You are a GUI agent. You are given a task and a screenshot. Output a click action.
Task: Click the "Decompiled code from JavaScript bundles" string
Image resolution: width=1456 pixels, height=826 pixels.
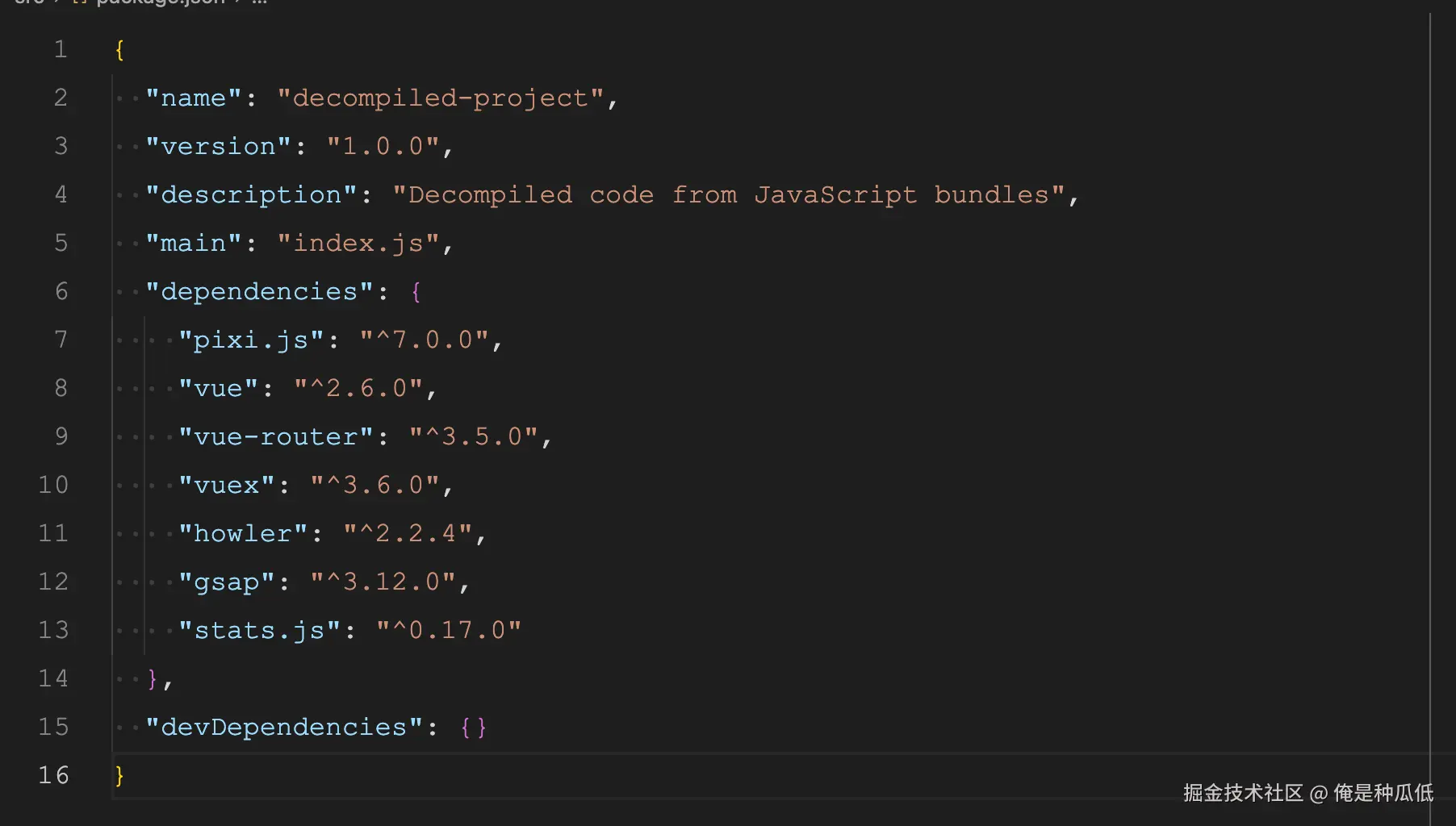(730, 195)
